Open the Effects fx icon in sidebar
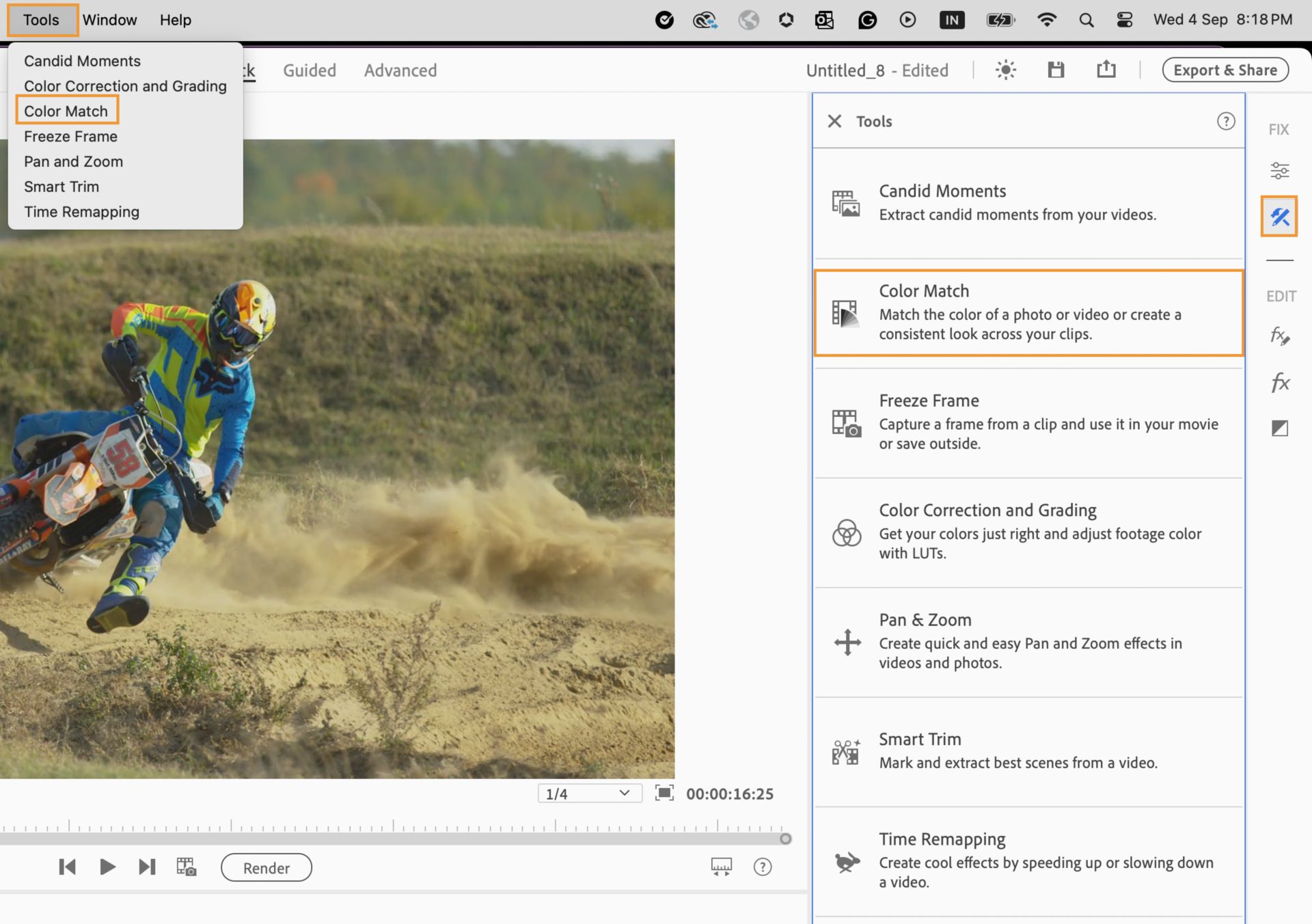Screen dimensions: 1312x924 [x=1280, y=382]
